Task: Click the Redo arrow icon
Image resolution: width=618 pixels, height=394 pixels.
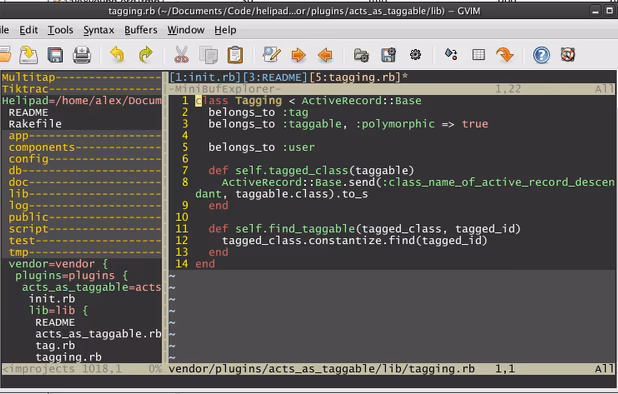Action: click(145, 54)
